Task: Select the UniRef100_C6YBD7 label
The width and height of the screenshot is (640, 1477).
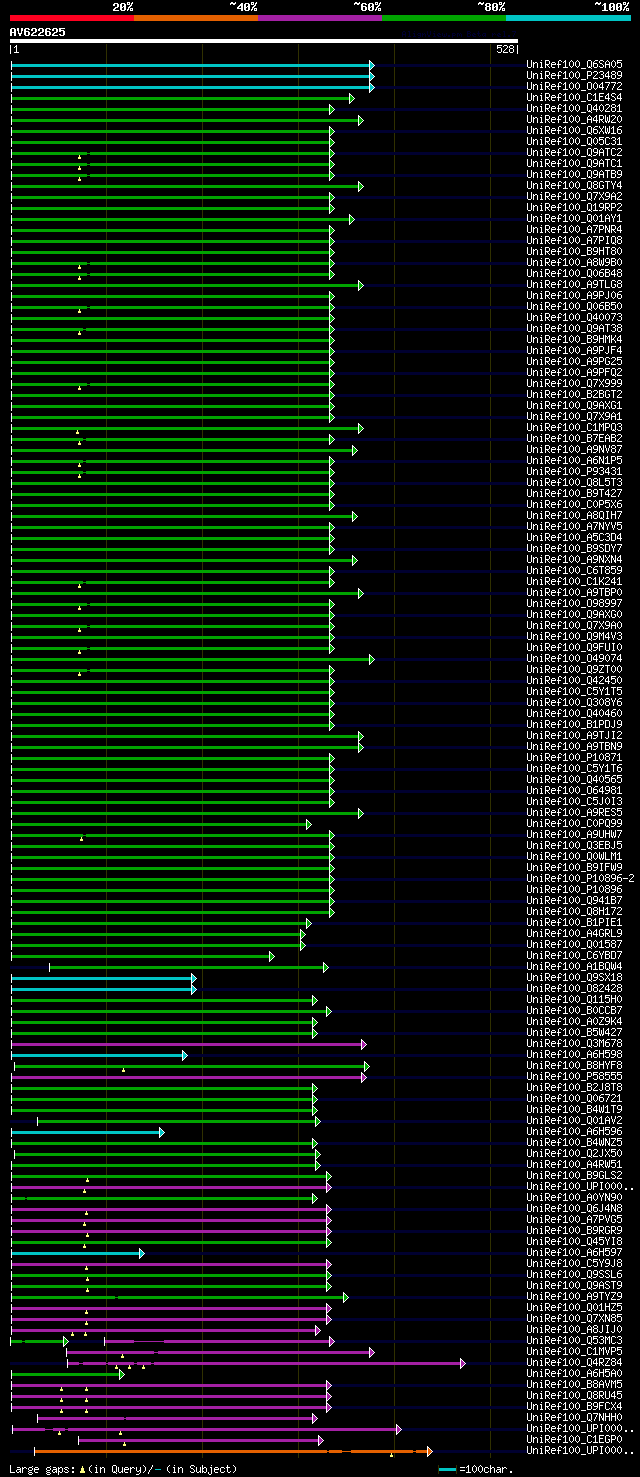Action: click(574, 956)
